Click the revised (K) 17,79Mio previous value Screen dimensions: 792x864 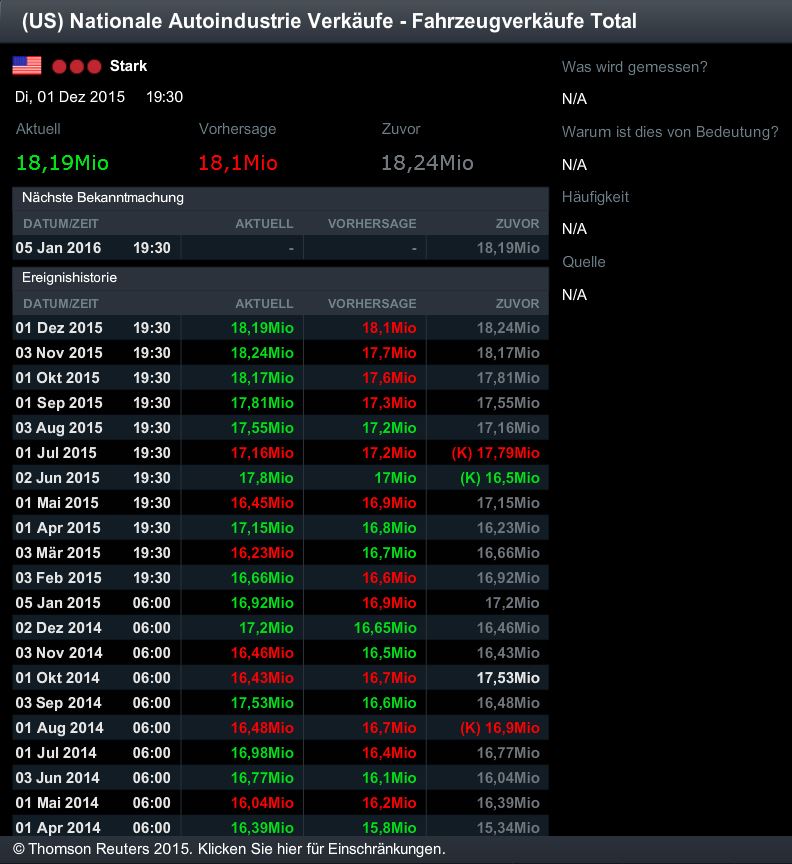coord(495,453)
